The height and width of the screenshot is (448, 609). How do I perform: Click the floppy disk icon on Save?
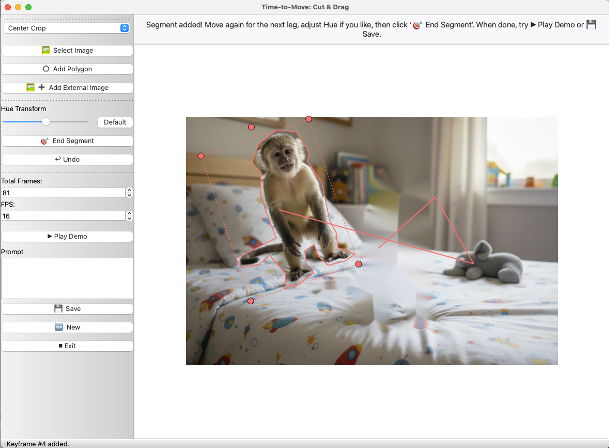(58, 309)
